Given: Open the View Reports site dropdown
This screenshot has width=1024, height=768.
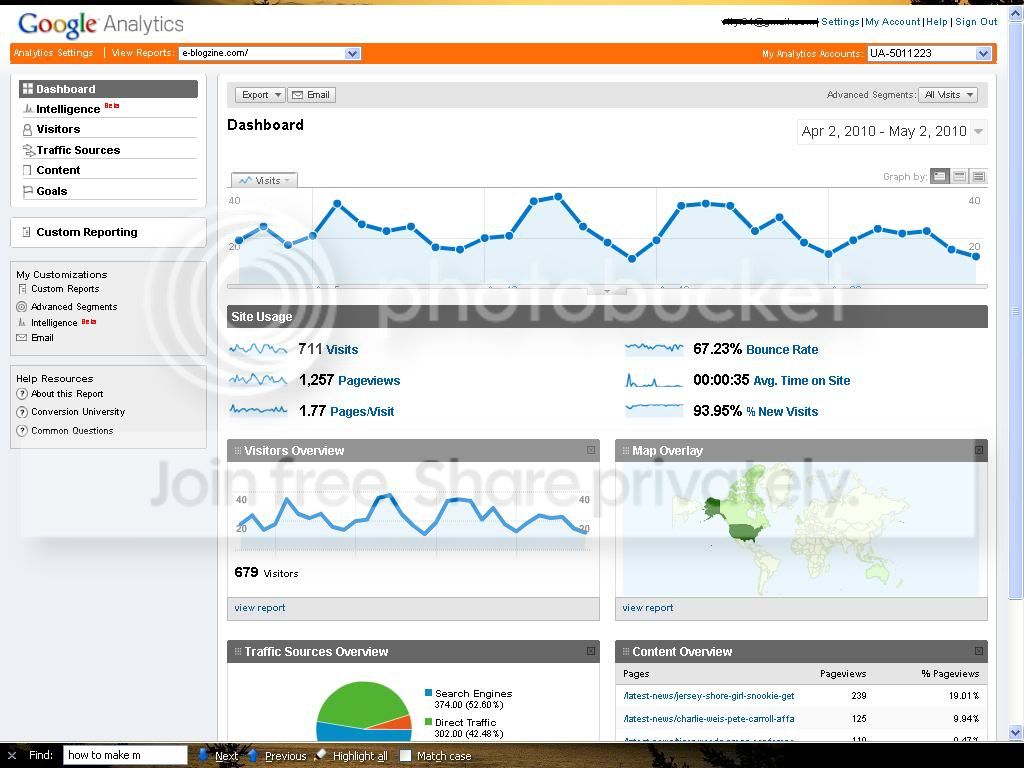Looking at the screenshot, I should [270, 54].
